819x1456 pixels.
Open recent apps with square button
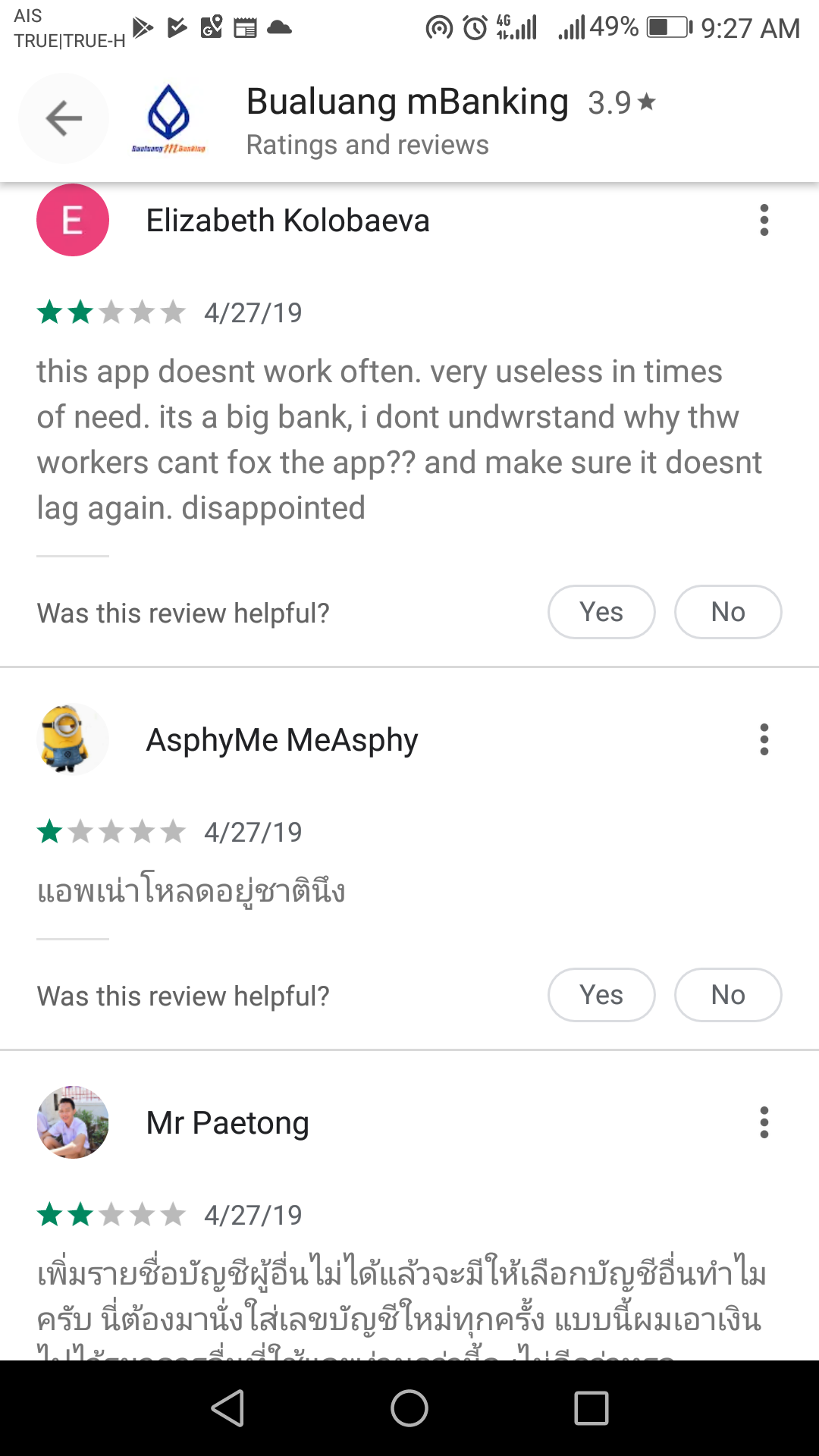591,1408
